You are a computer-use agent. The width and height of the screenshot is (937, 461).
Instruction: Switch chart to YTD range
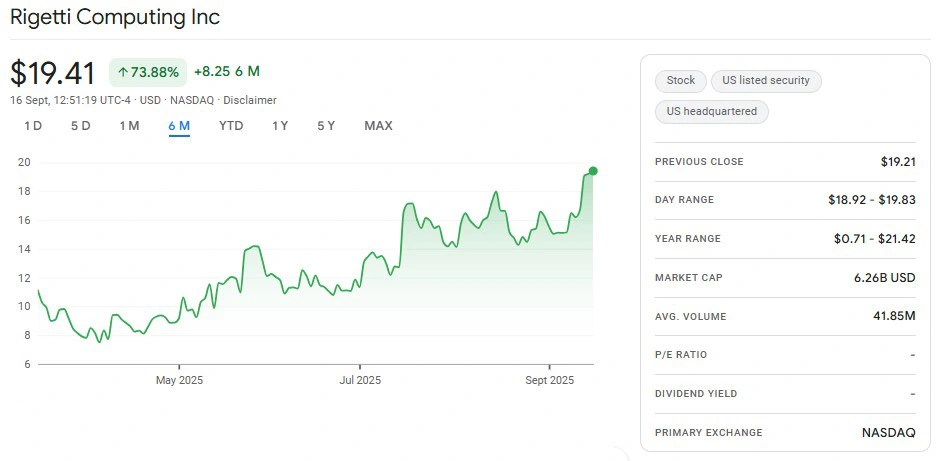[x=231, y=126]
